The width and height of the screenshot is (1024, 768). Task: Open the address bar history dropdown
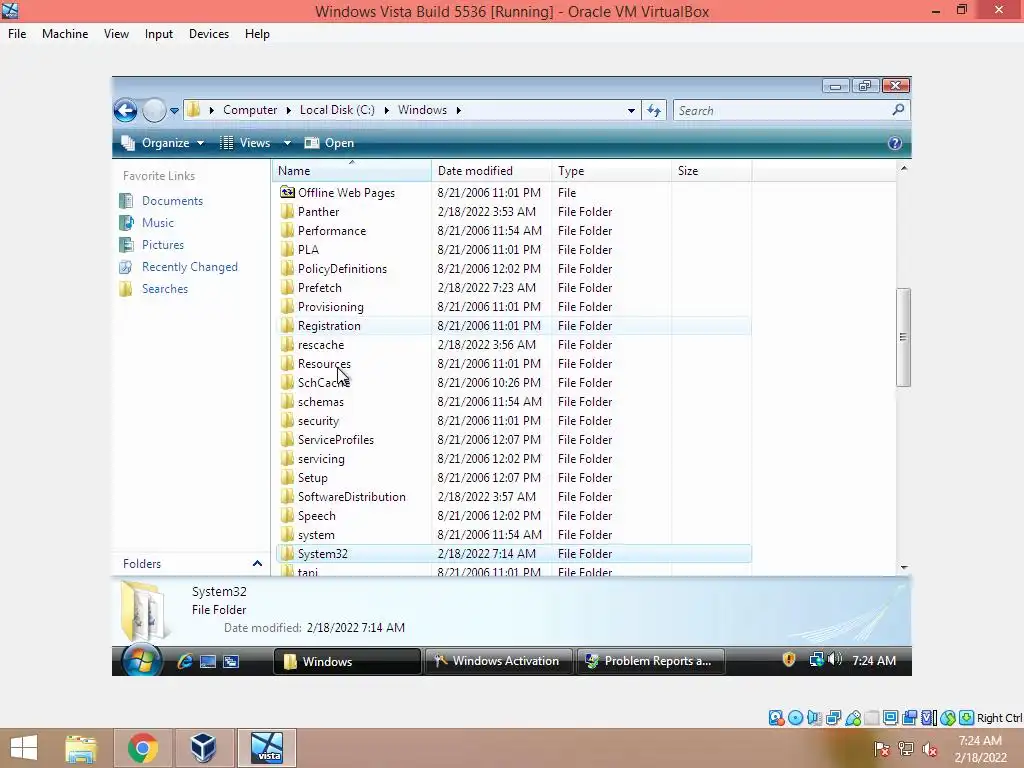[631, 110]
